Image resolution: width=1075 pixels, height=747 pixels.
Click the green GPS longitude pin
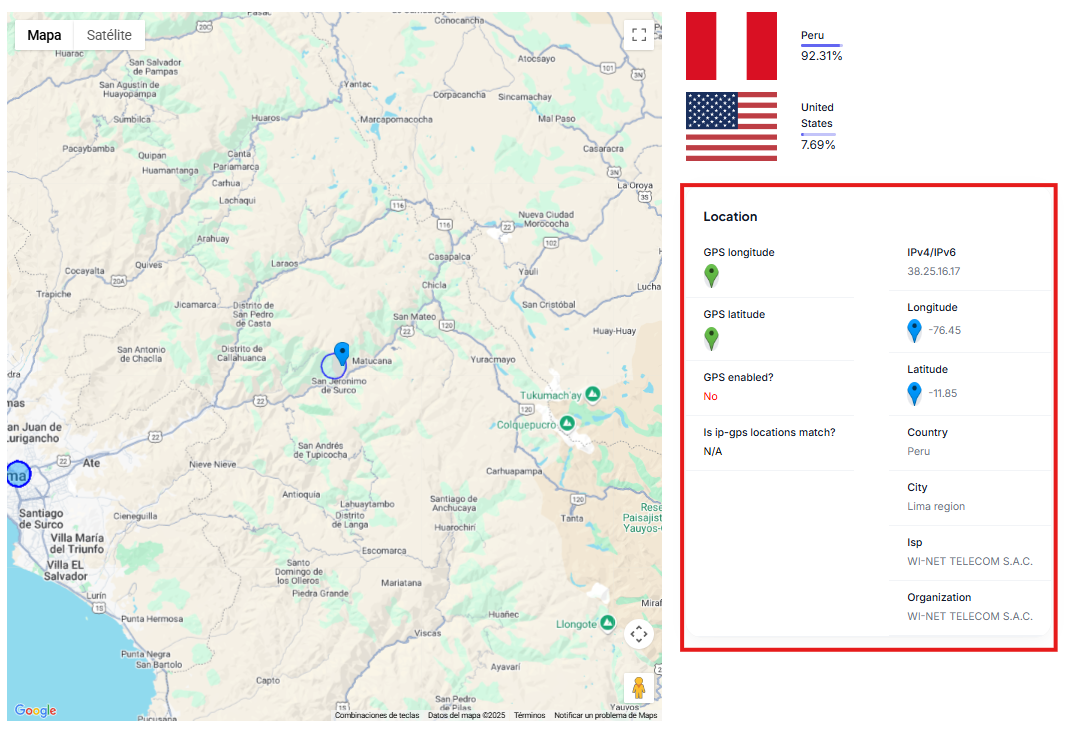pyautogui.click(x=712, y=275)
